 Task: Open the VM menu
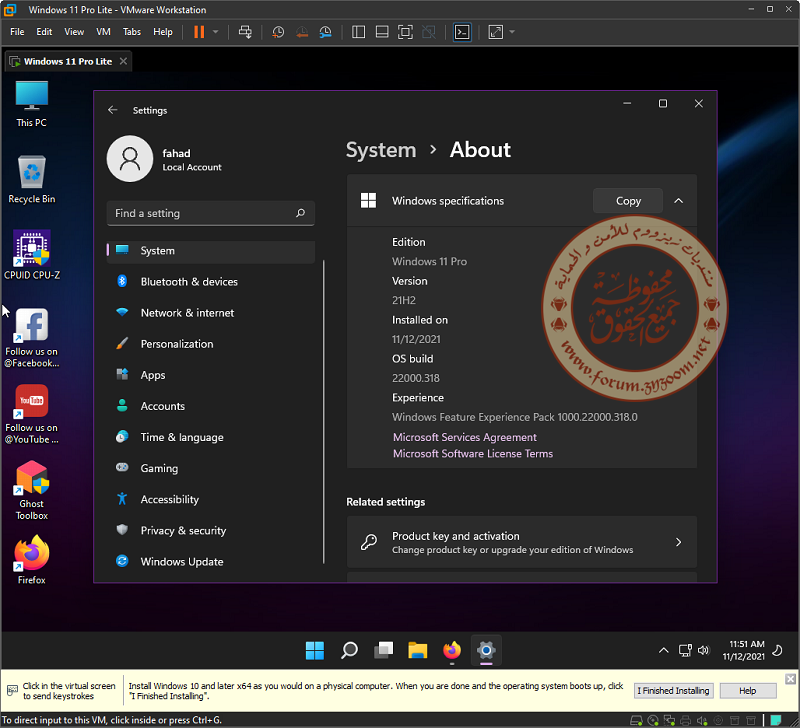coord(103,32)
